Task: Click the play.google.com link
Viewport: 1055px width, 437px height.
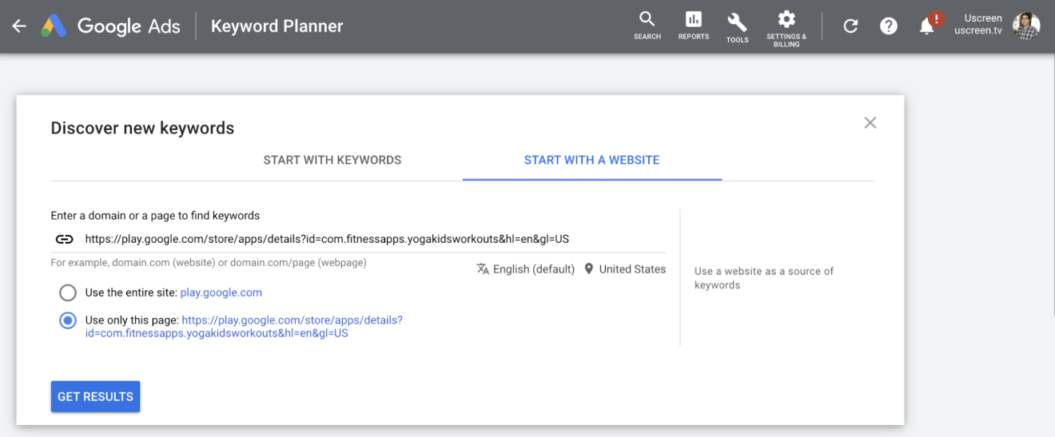Action: click(x=221, y=293)
